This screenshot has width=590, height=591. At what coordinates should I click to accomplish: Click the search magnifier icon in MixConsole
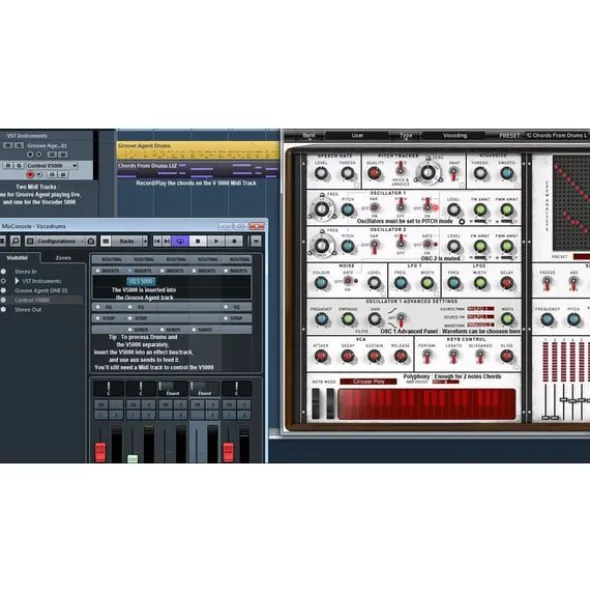click(x=15, y=241)
